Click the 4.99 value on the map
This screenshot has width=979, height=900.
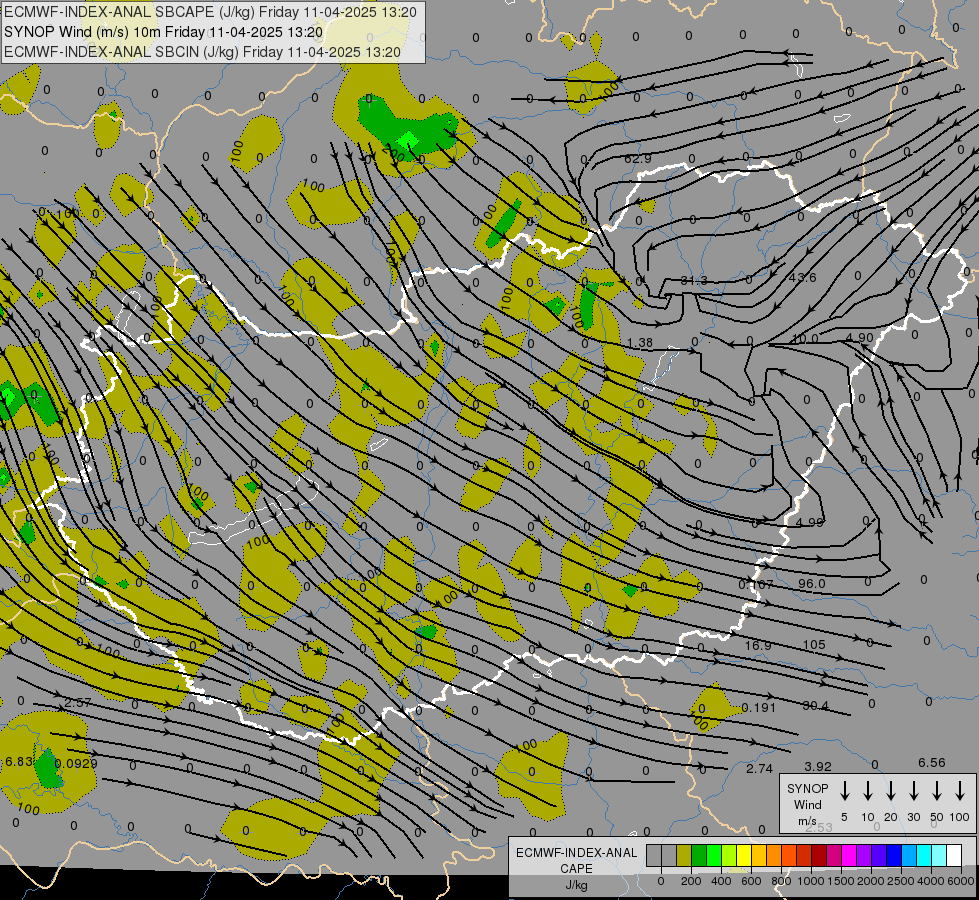(x=810, y=522)
